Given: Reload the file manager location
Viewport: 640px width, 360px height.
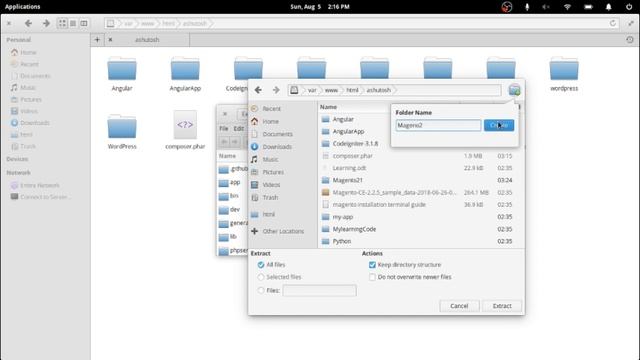Looking at the screenshot, I should point(613,23).
